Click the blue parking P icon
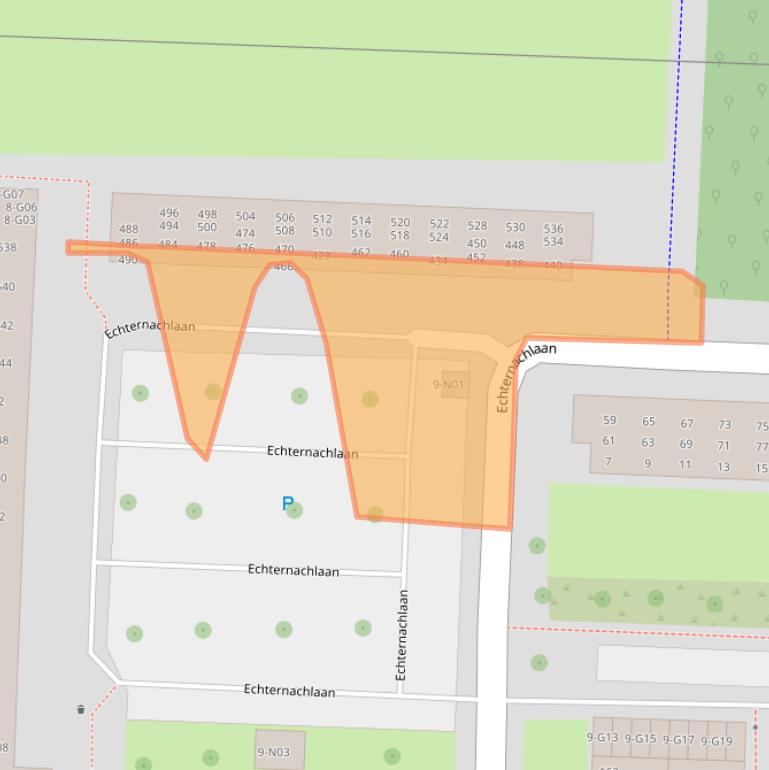Viewport: 769px width, 770px height. 287,504
